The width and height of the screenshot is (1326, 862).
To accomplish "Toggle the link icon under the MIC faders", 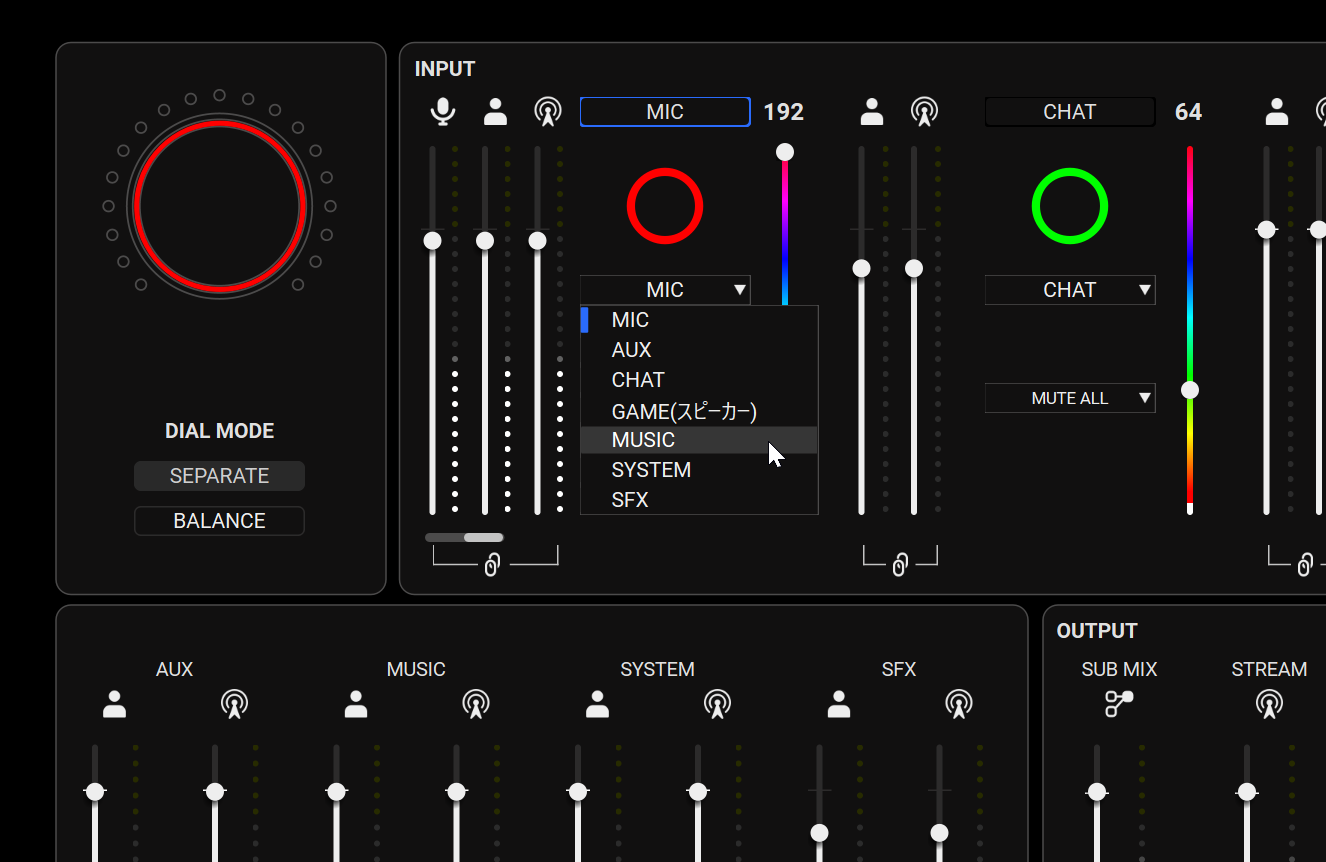I will point(492,565).
